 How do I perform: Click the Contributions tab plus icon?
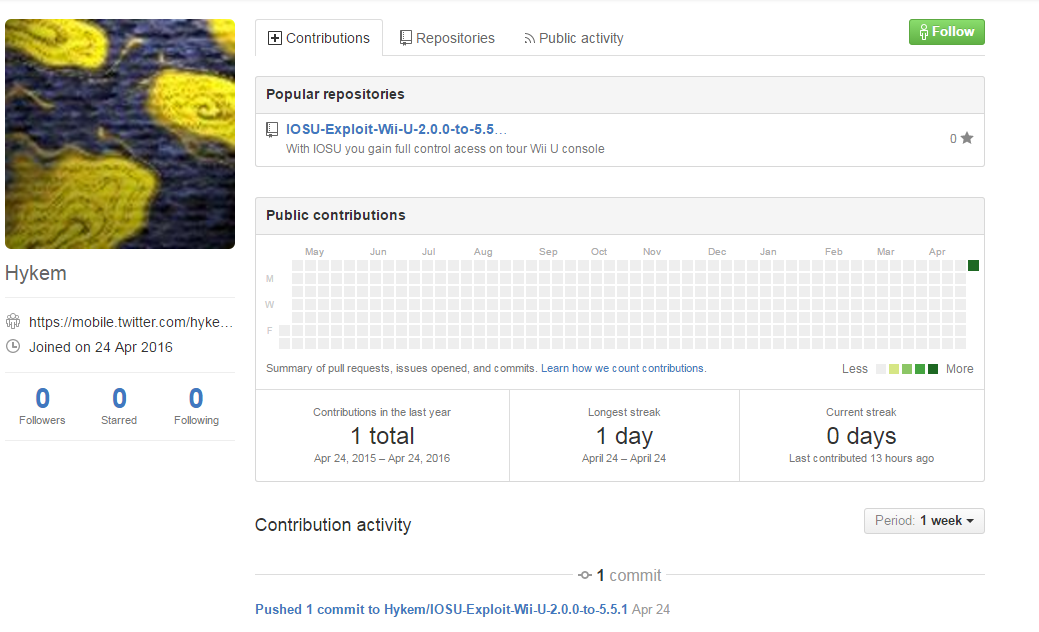point(274,38)
